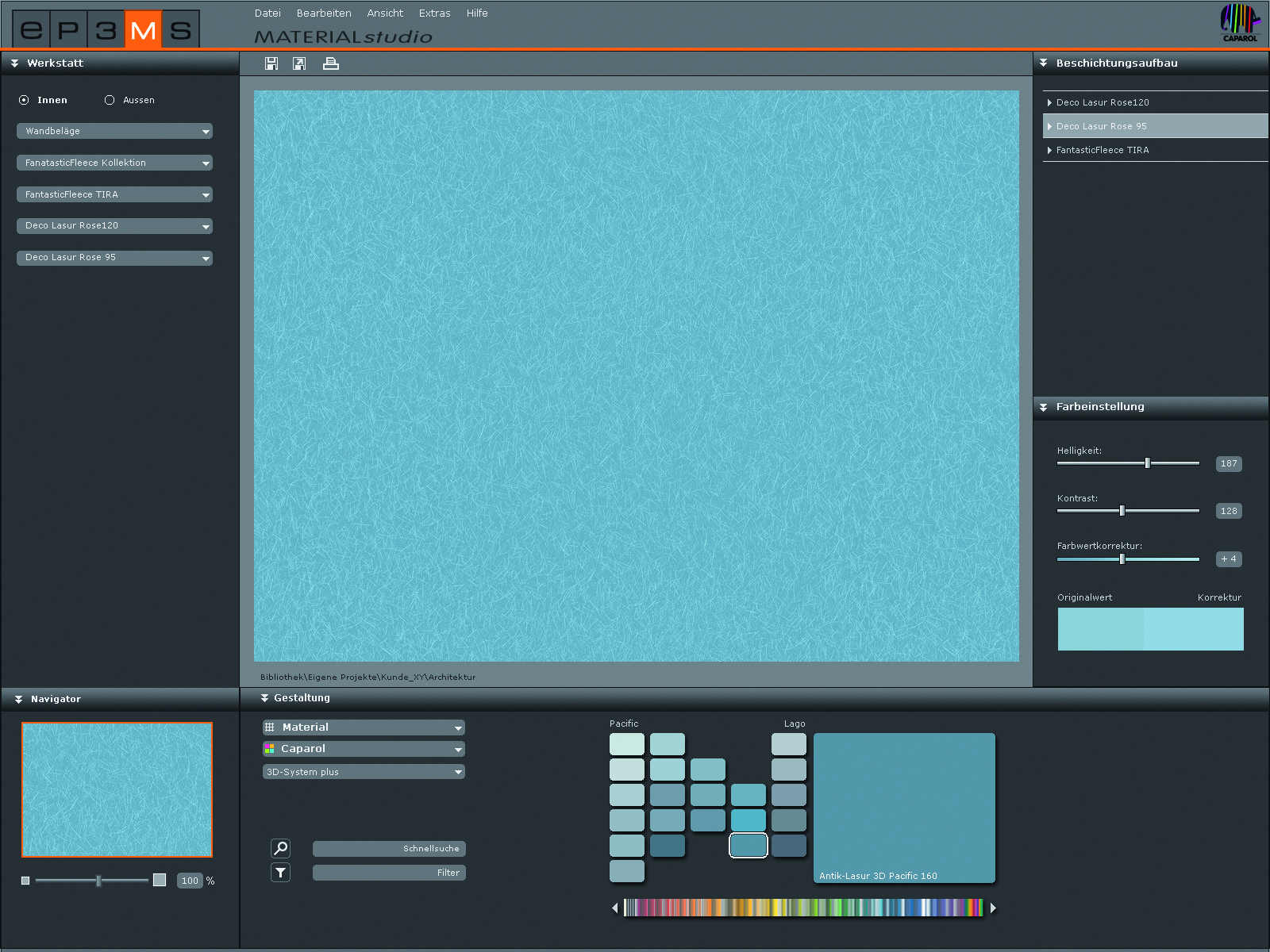
Task: Click the save floppy disk icon
Action: pyautogui.click(x=271, y=63)
